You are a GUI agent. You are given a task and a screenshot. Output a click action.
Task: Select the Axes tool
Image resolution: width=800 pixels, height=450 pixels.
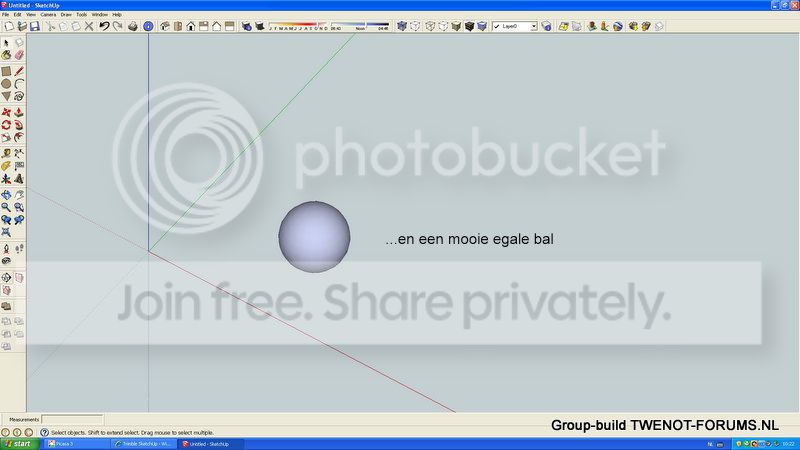click(6, 179)
